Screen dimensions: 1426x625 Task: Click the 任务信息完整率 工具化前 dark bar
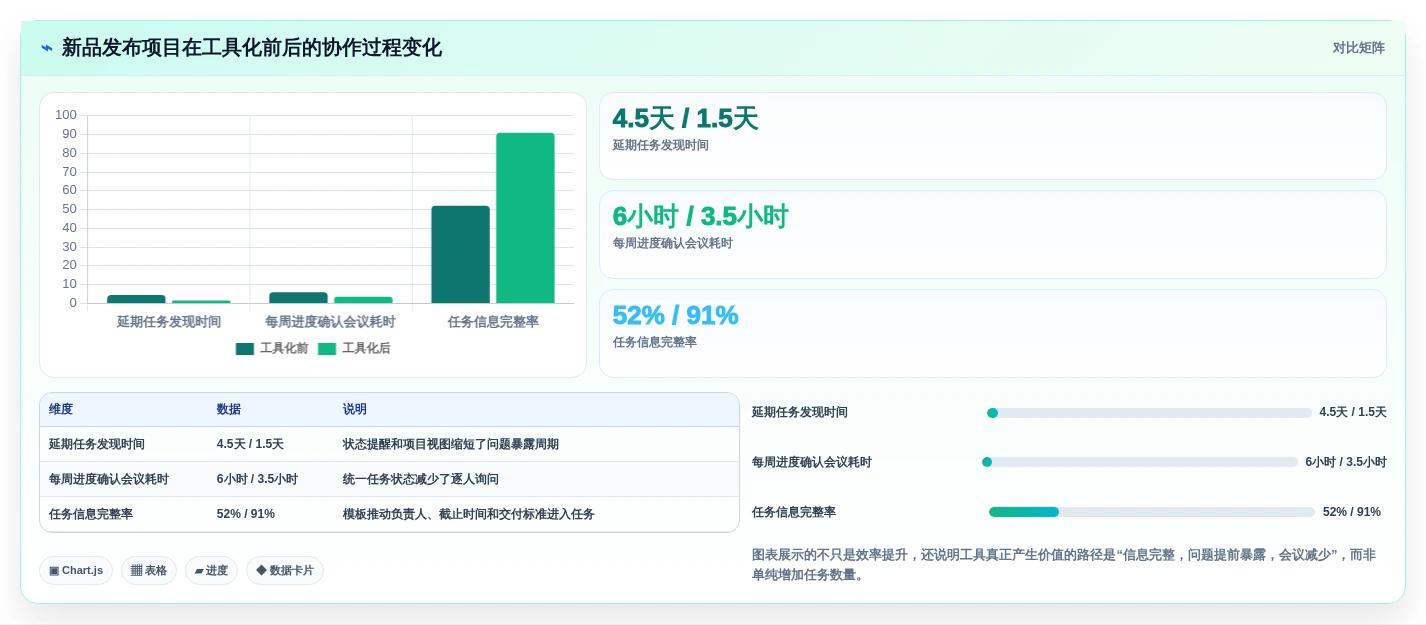[461, 254]
